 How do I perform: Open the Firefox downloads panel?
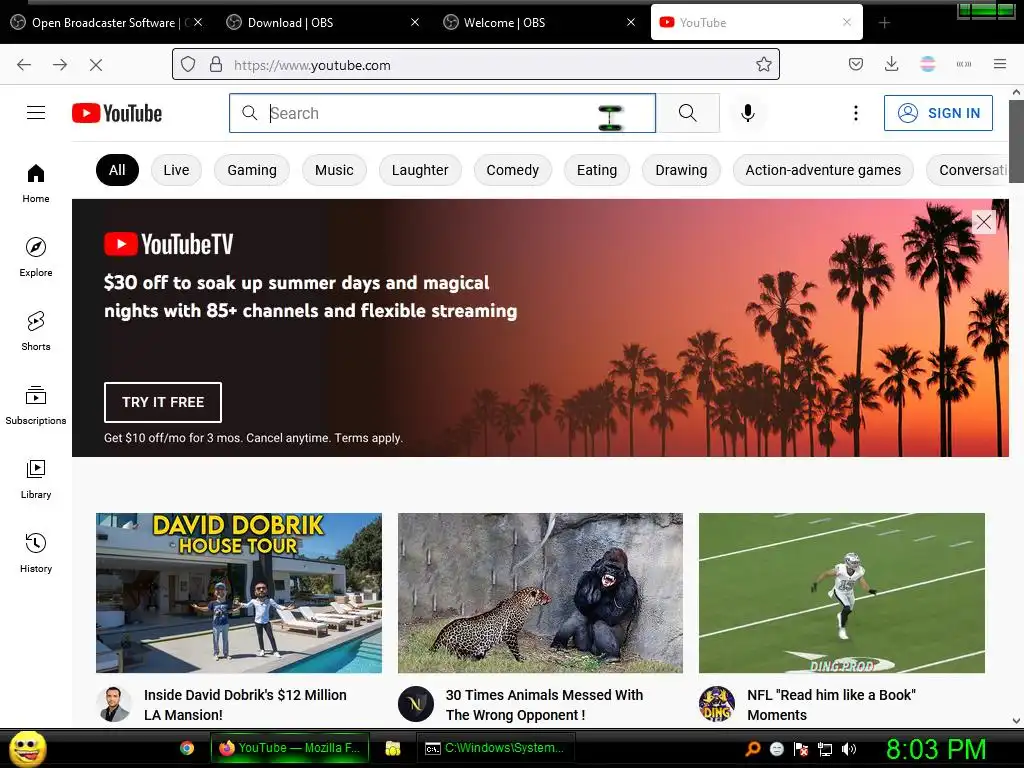tap(891, 64)
